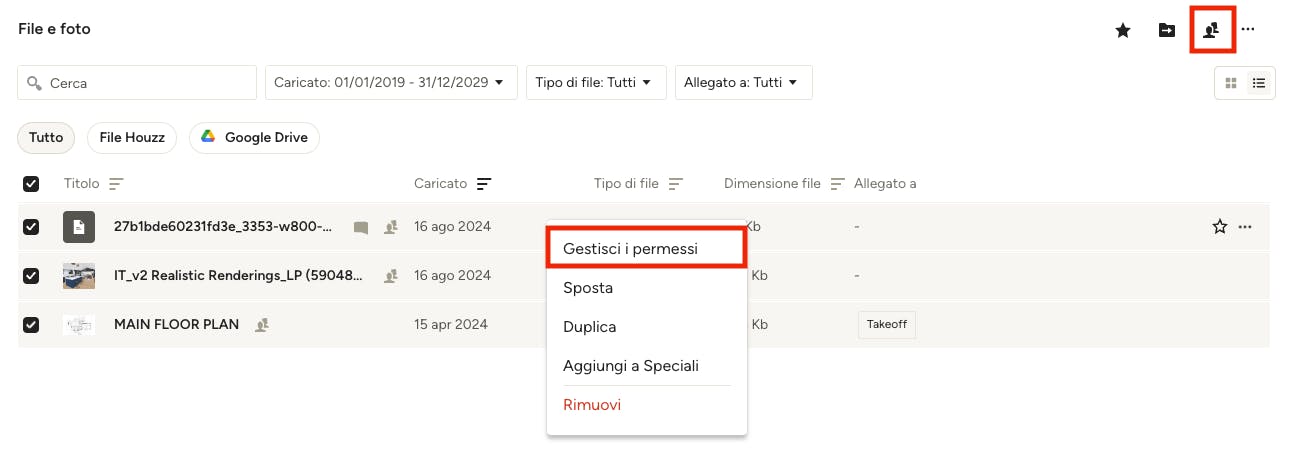This screenshot has width=1293, height=462.
Task: Uncheck the MAIN FLOOR PLAN checkbox
Action: [31, 324]
